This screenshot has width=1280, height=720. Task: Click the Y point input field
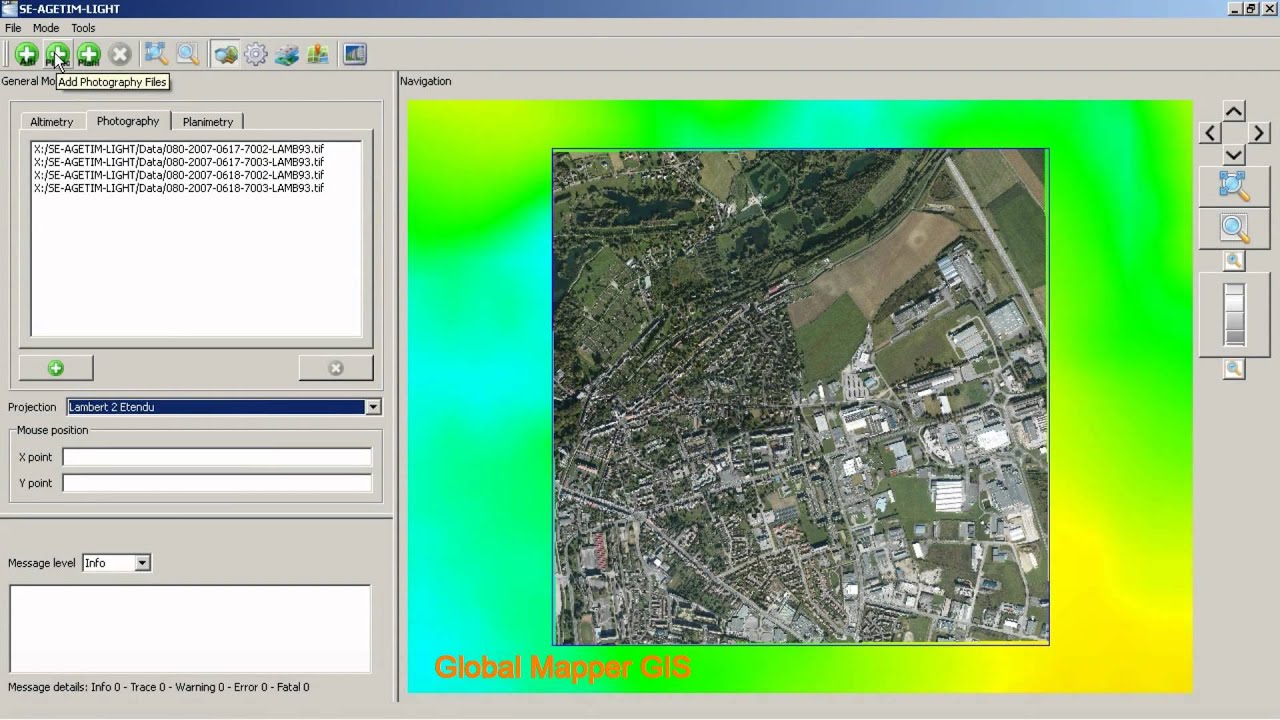click(x=217, y=483)
